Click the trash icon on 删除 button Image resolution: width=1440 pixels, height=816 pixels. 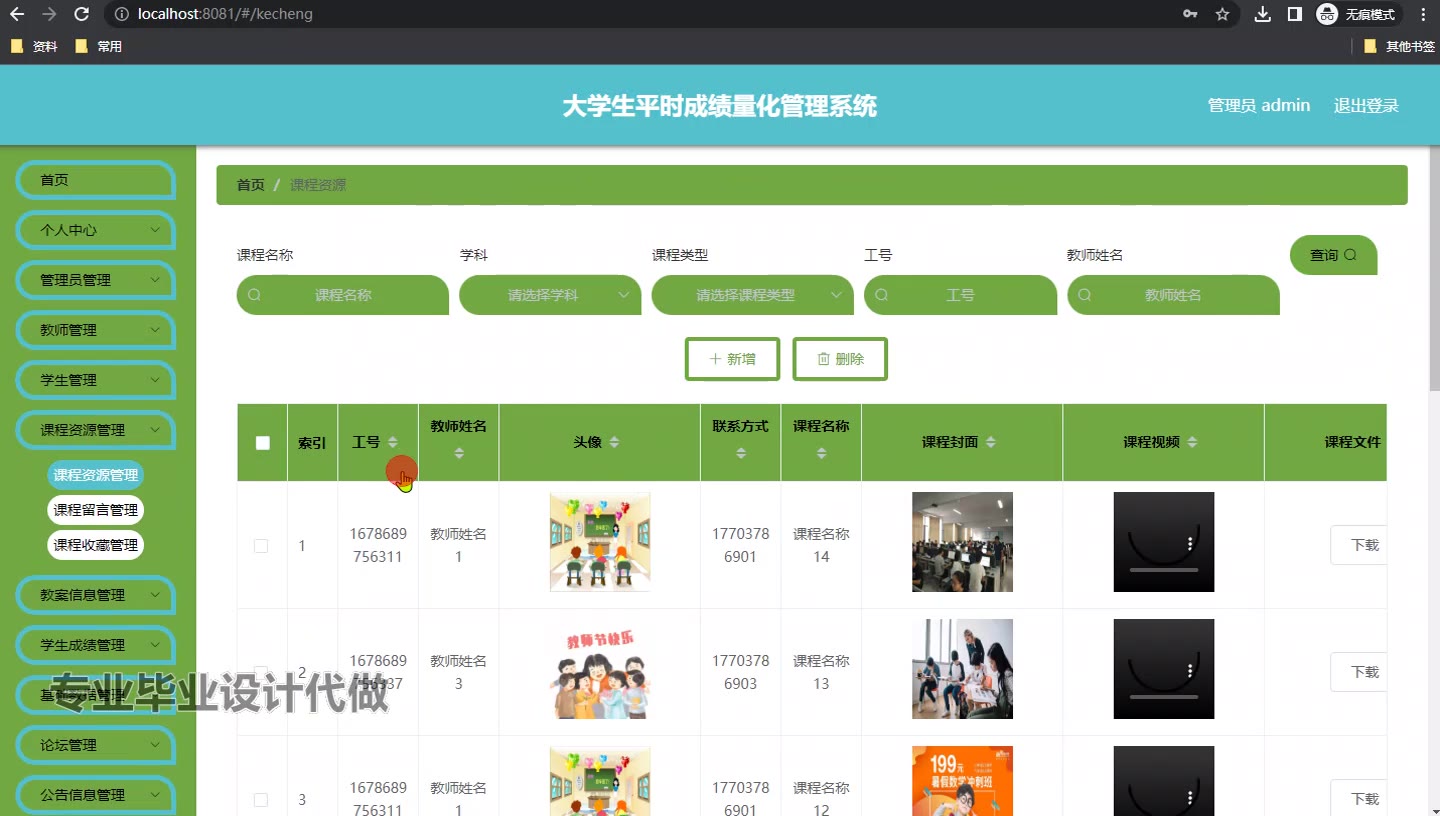[x=824, y=359]
